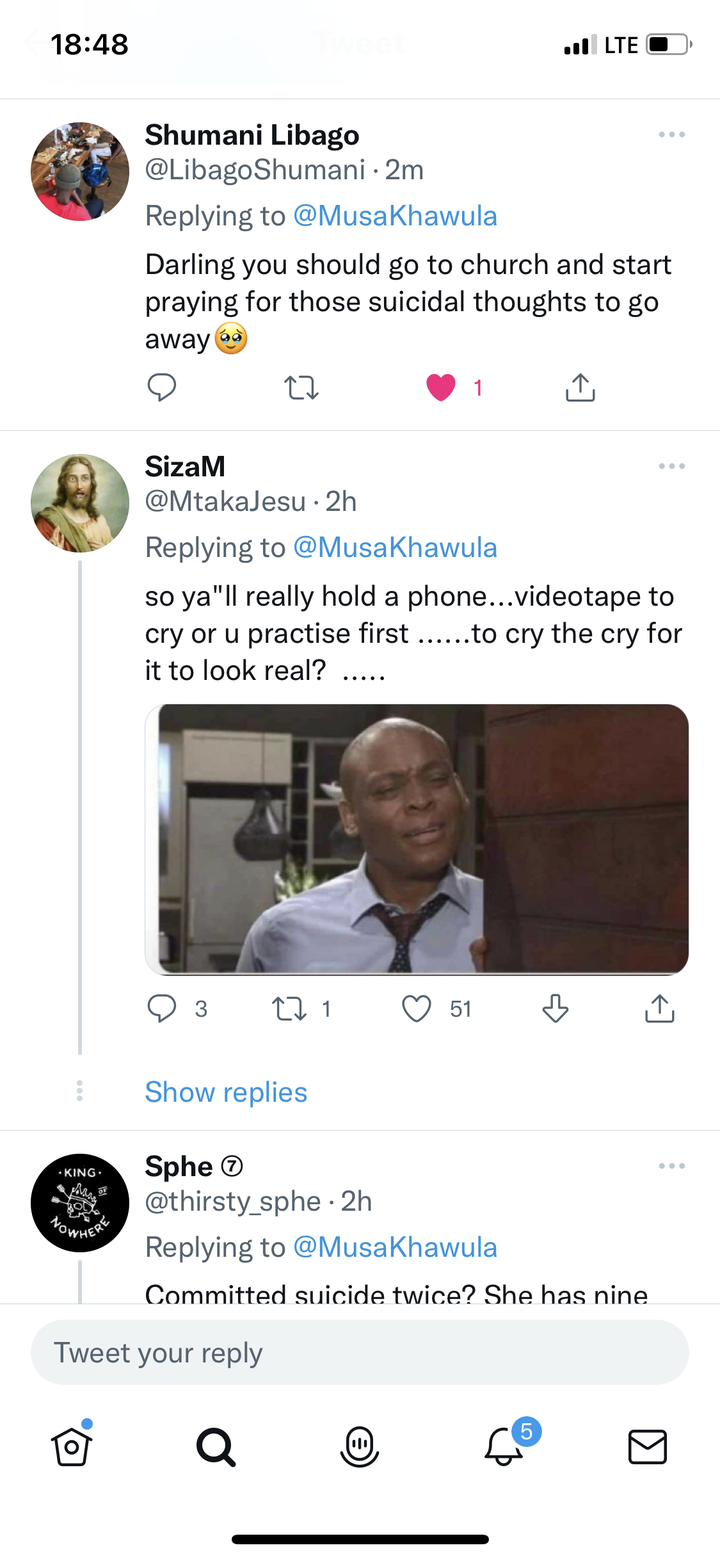
Task: Download the GIF on SizaM's tweet
Action: (x=555, y=1009)
